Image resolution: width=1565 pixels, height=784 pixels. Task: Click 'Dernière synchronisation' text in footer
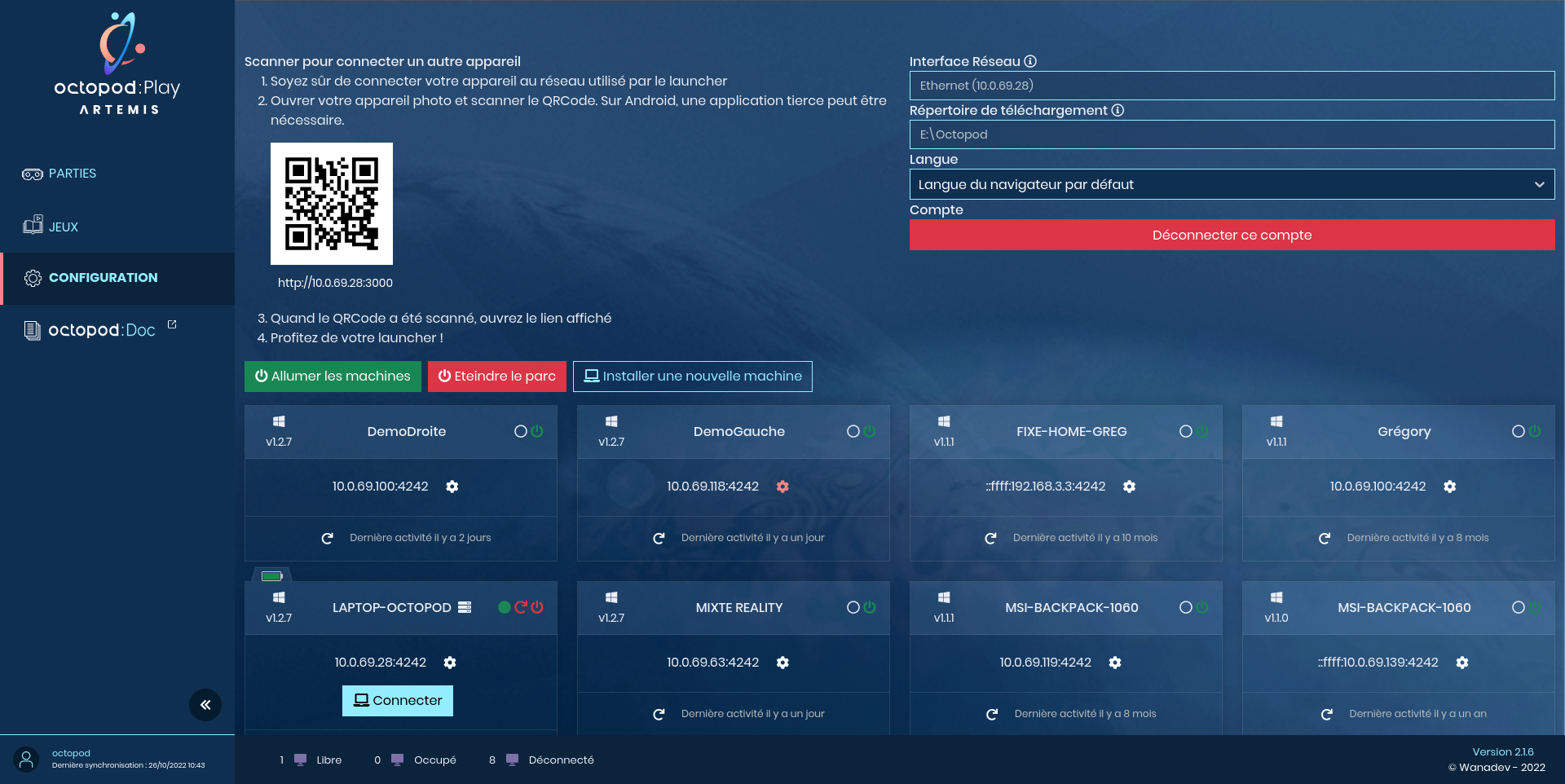[x=128, y=765]
